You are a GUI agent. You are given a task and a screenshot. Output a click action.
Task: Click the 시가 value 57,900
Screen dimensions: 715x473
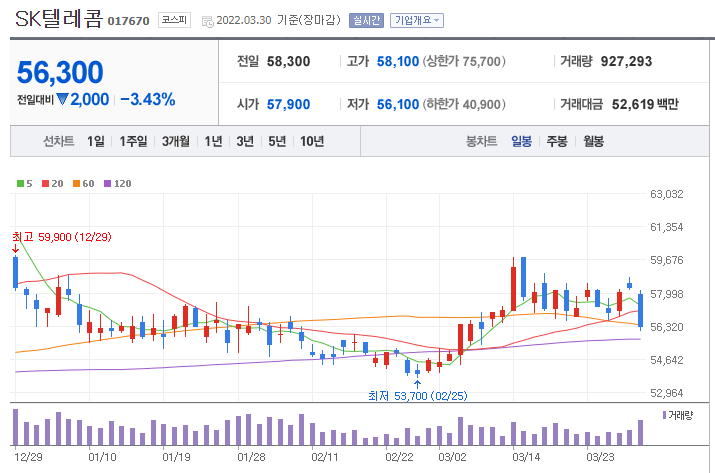pos(288,104)
